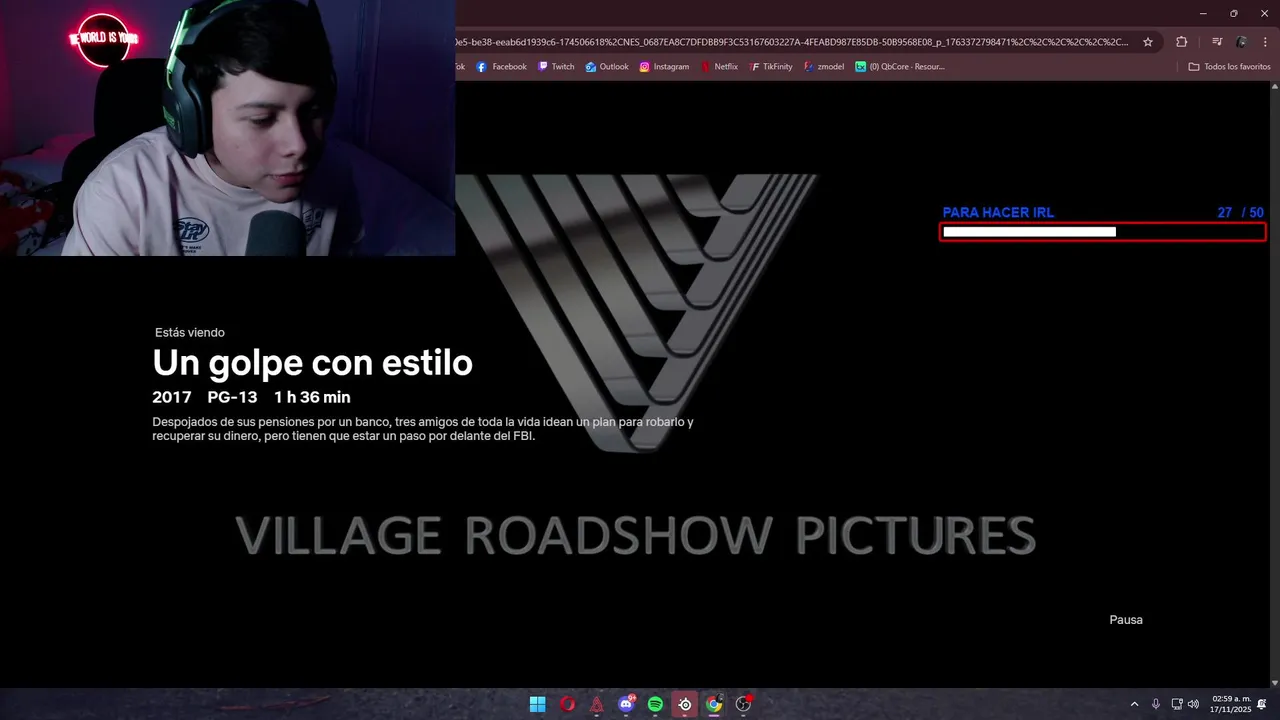The height and width of the screenshot is (720, 1280).
Task: Launch Opera from the taskbar
Action: [567, 704]
